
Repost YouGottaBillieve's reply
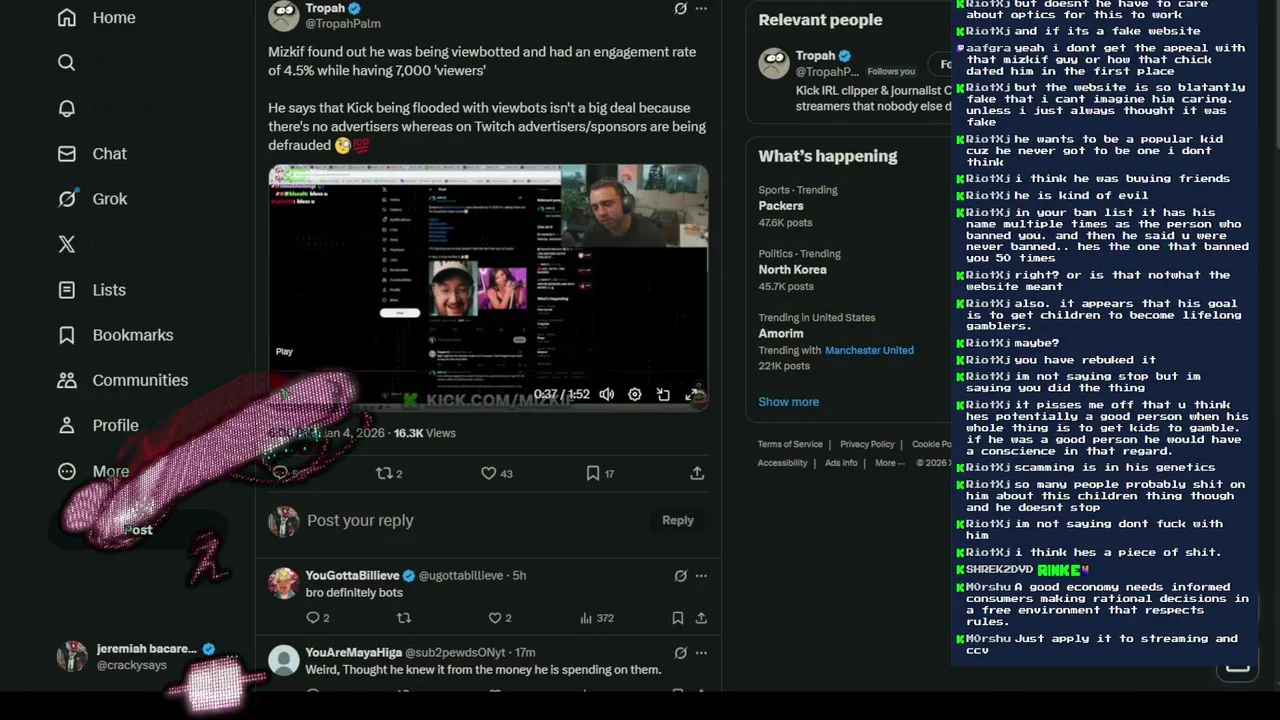pyautogui.click(x=404, y=618)
